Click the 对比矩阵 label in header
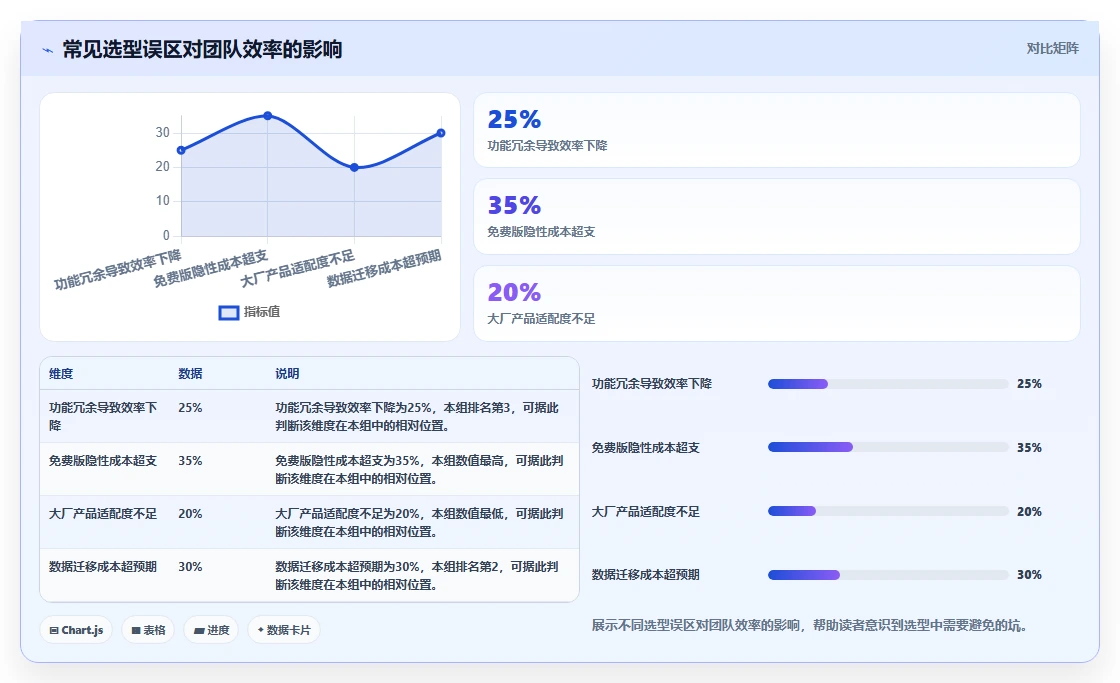 click(x=1052, y=49)
